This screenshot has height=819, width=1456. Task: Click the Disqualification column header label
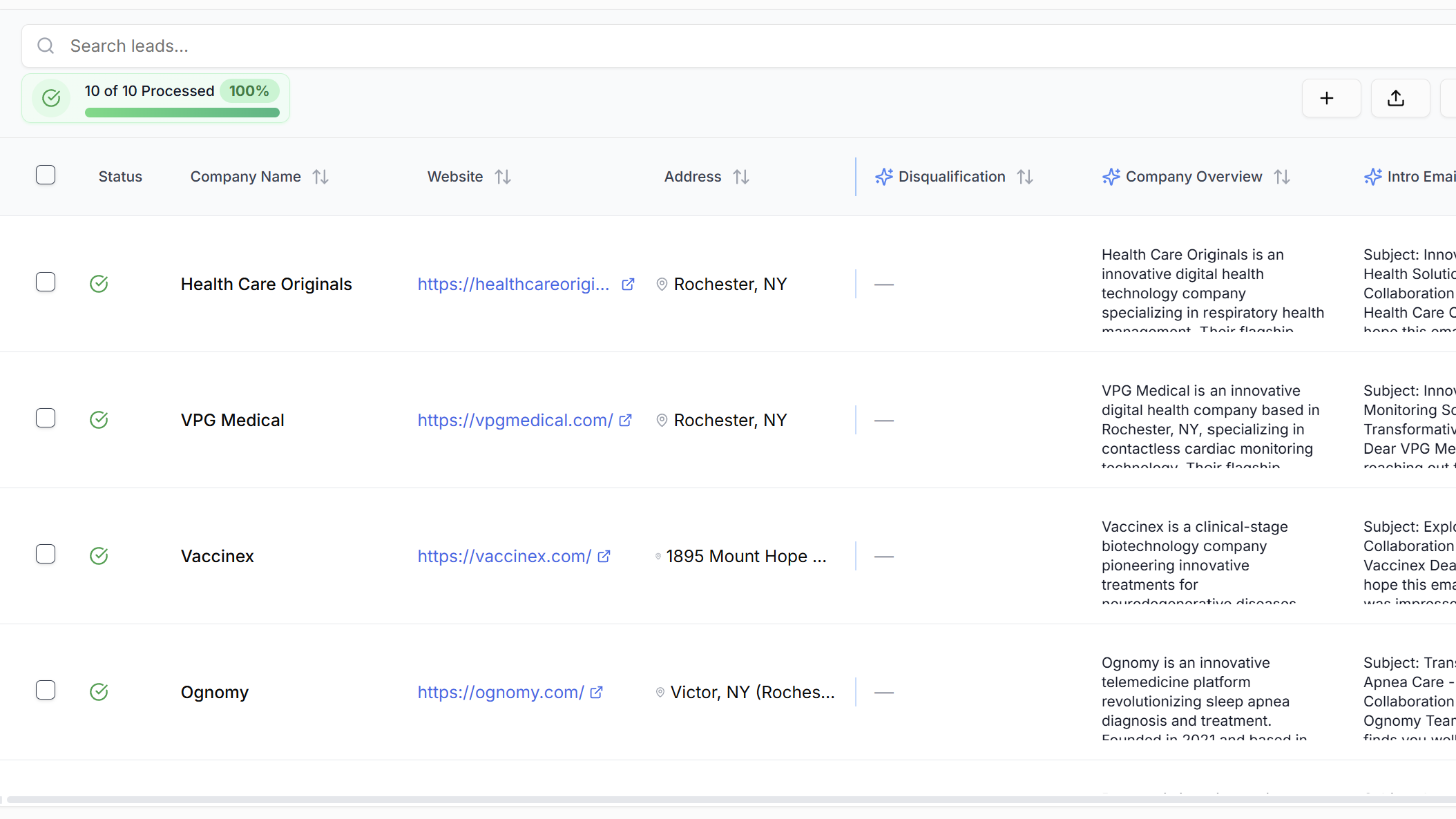(x=952, y=177)
